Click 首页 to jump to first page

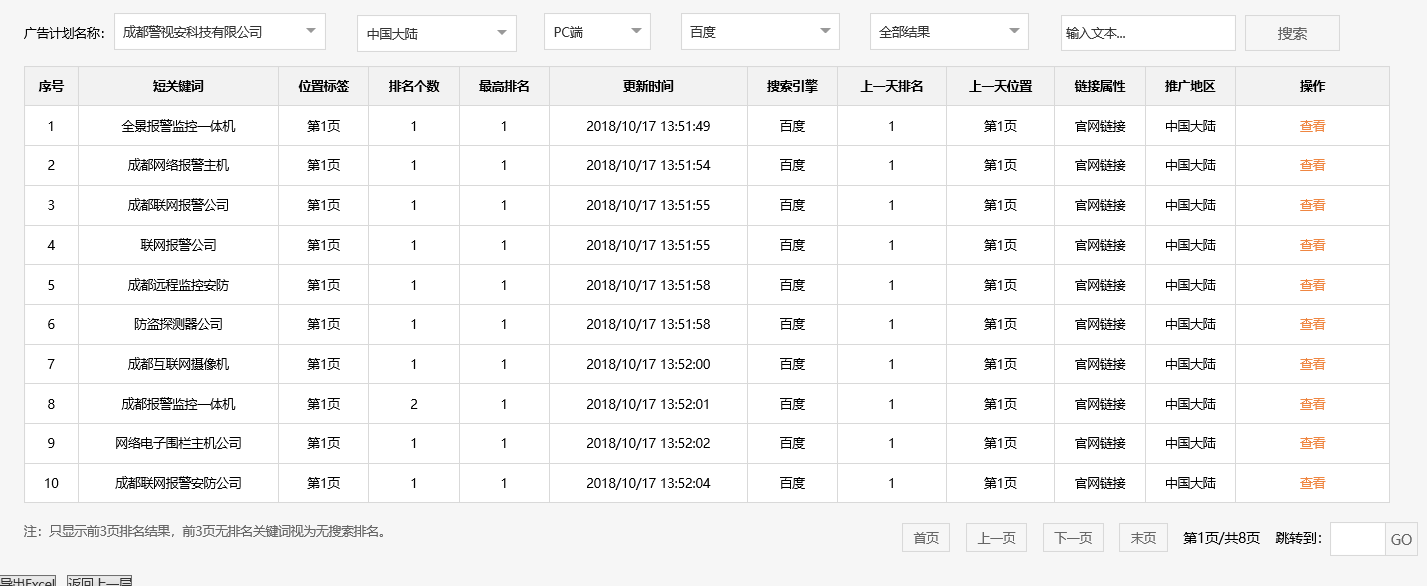coord(925,537)
